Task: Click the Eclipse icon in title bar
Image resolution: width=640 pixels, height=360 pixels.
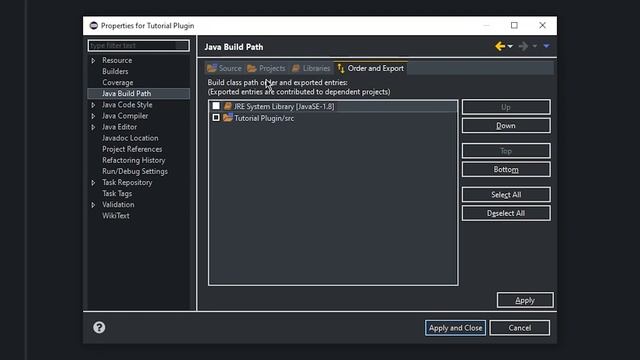Action: click(94, 26)
